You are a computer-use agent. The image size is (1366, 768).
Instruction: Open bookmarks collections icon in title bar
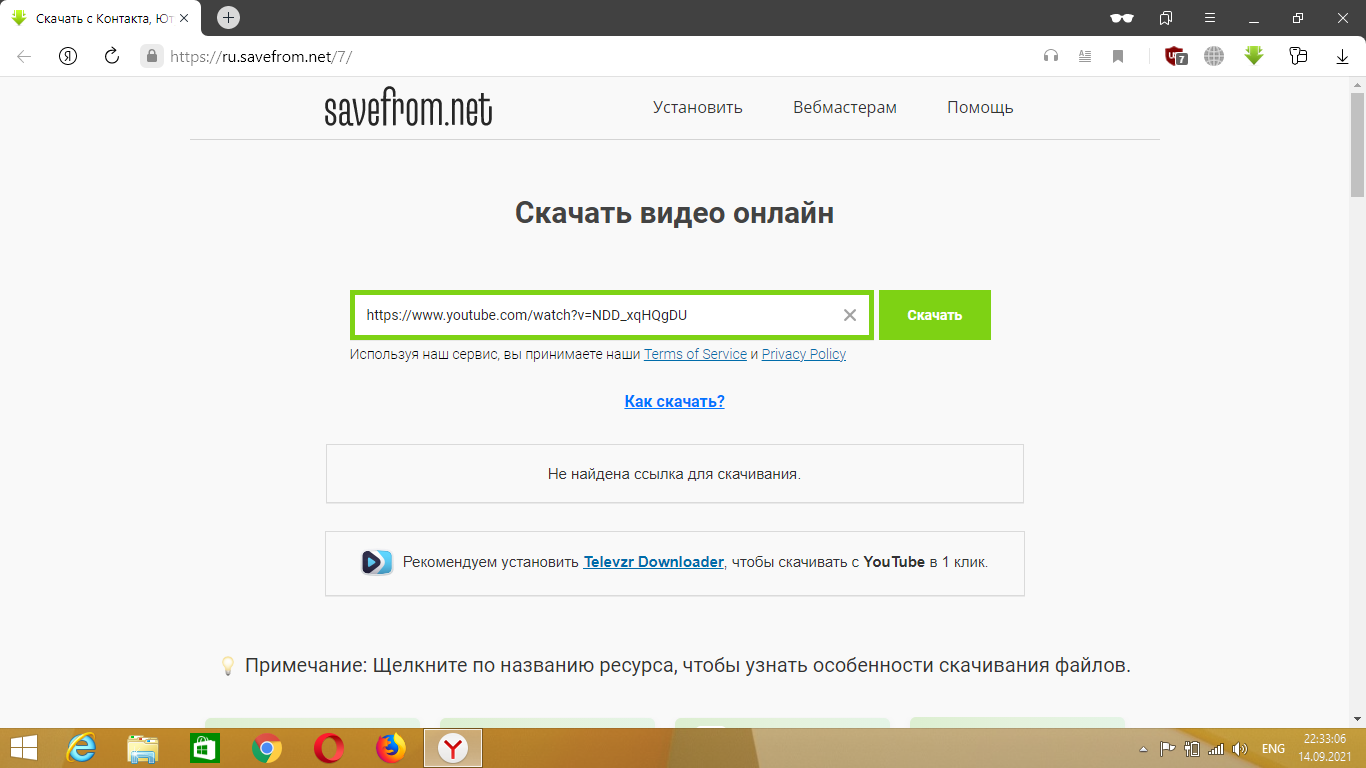pyautogui.click(x=1166, y=18)
